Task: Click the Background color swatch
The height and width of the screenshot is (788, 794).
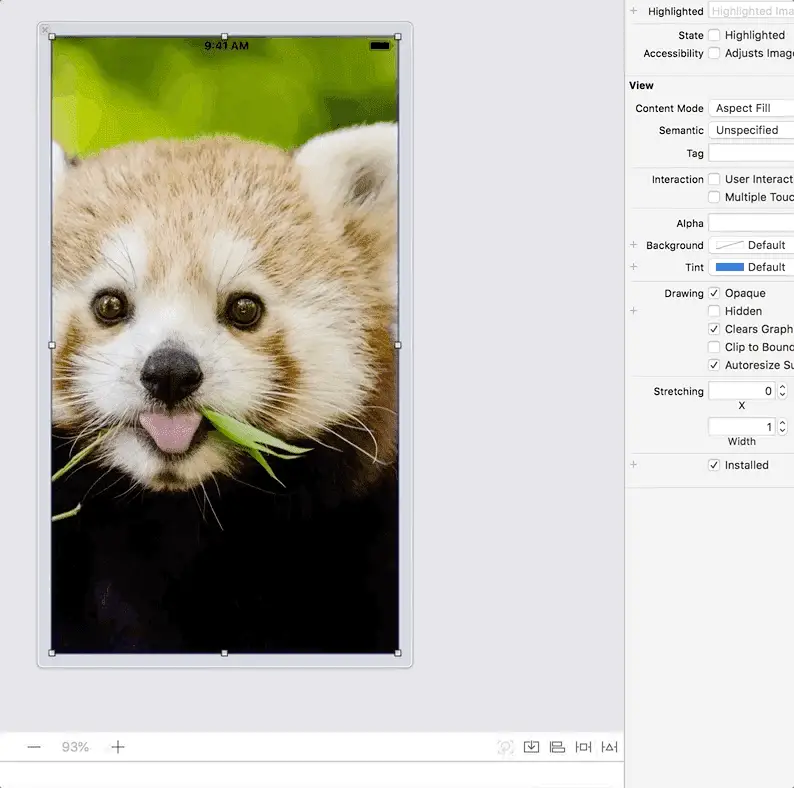Action: point(729,245)
